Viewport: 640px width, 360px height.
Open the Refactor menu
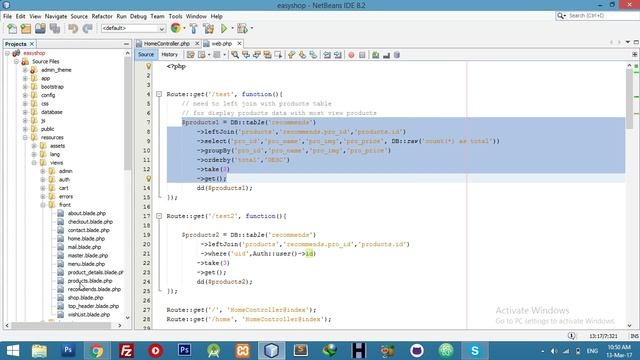click(x=102, y=16)
